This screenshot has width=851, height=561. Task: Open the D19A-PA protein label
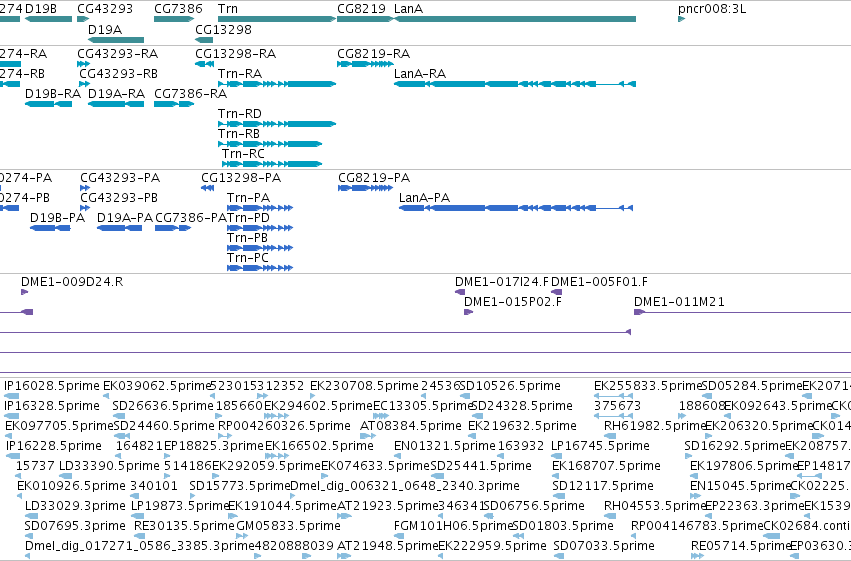(x=125, y=218)
